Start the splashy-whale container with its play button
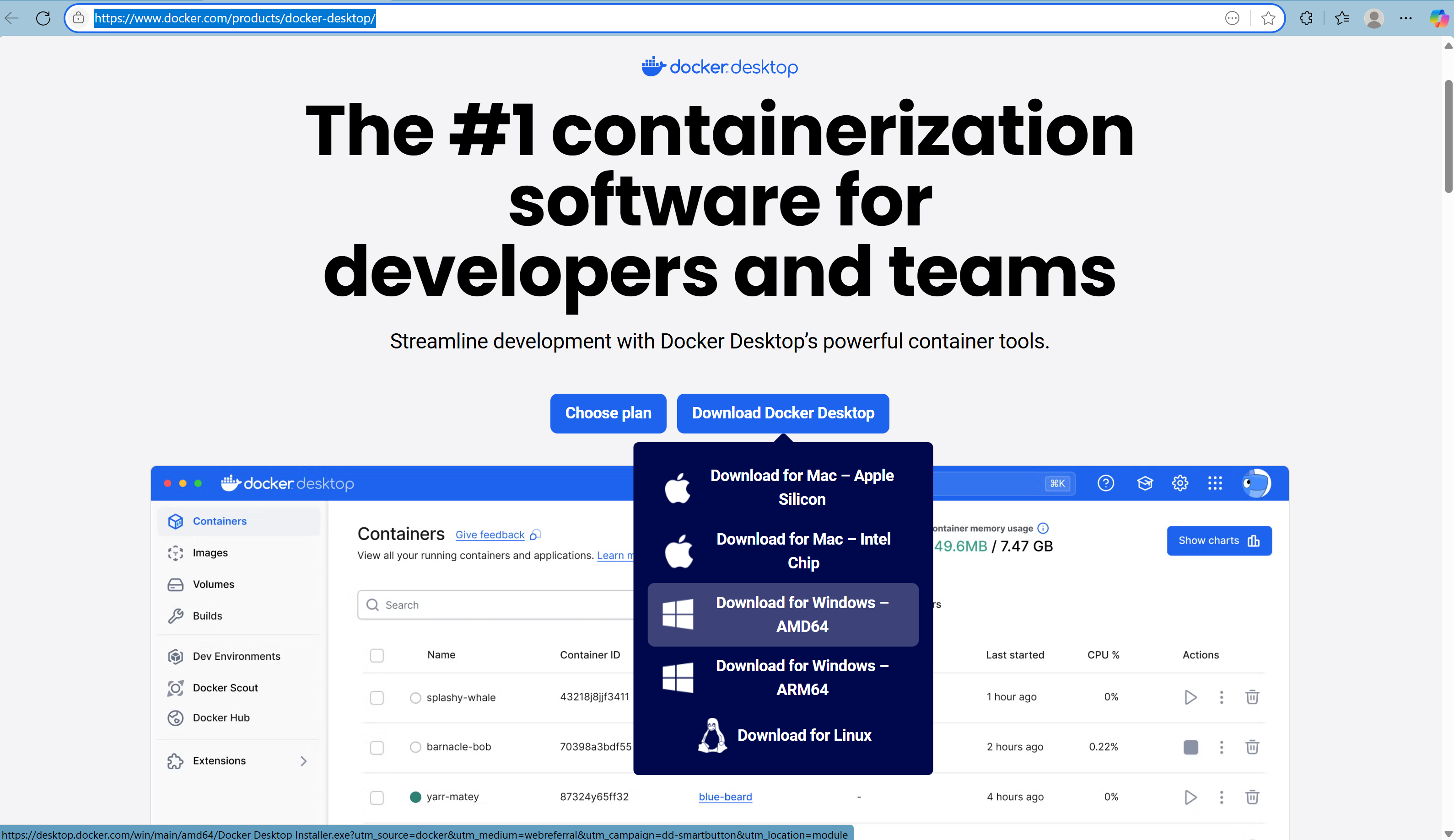Screen dimensions: 1454x840 pyautogui.click(x=1190, y=697)
